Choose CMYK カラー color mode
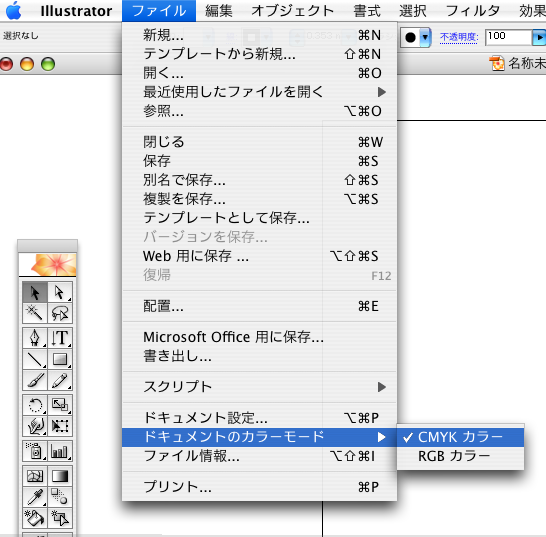The image size is (546, 537). click(460, 437)
